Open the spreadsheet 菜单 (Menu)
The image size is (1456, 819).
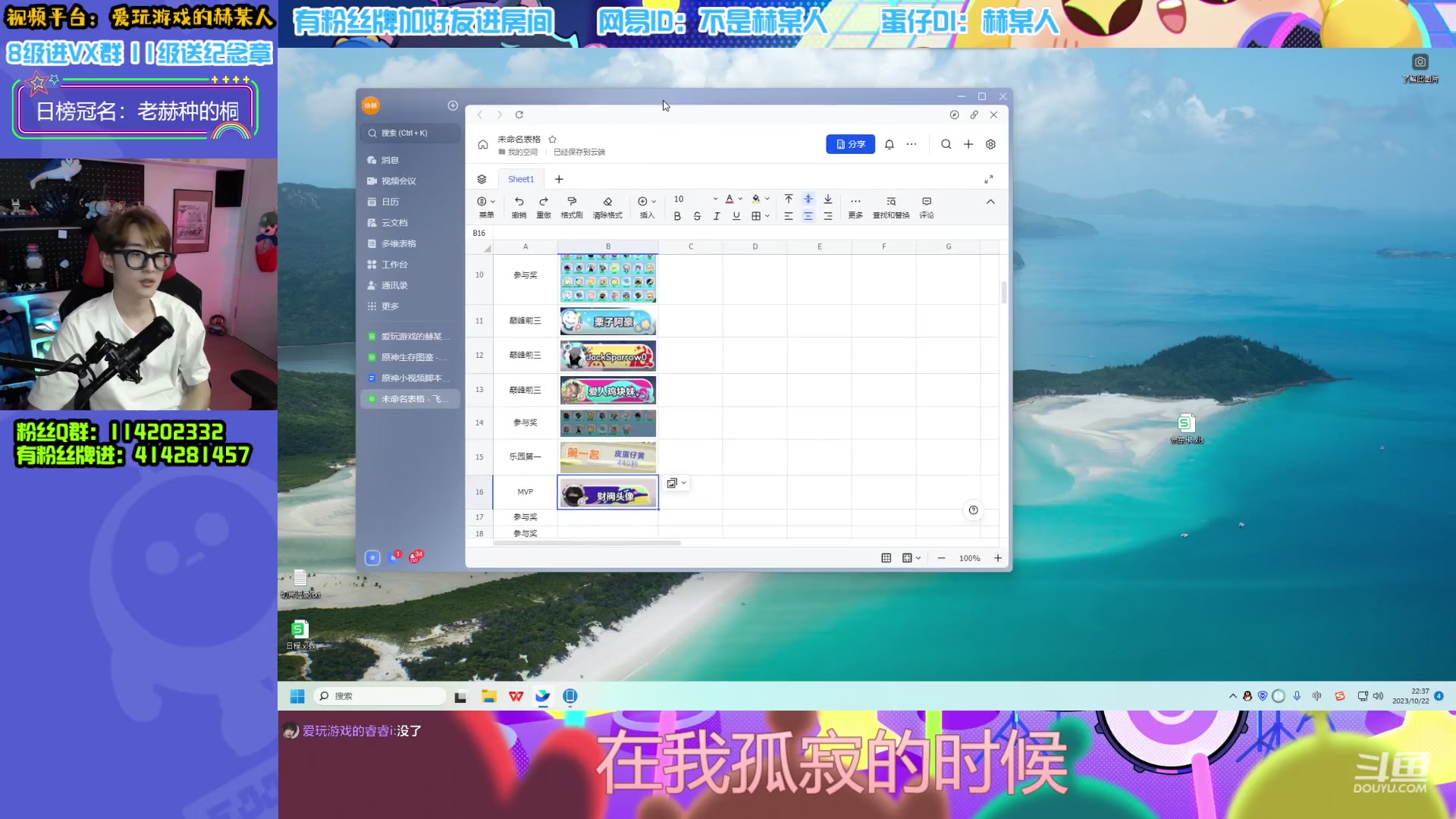pos(485,201)
